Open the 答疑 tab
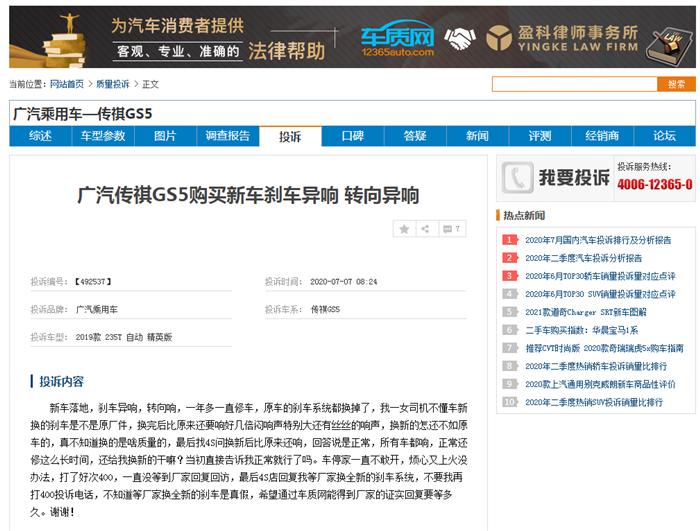 click(x=415, y=136)
